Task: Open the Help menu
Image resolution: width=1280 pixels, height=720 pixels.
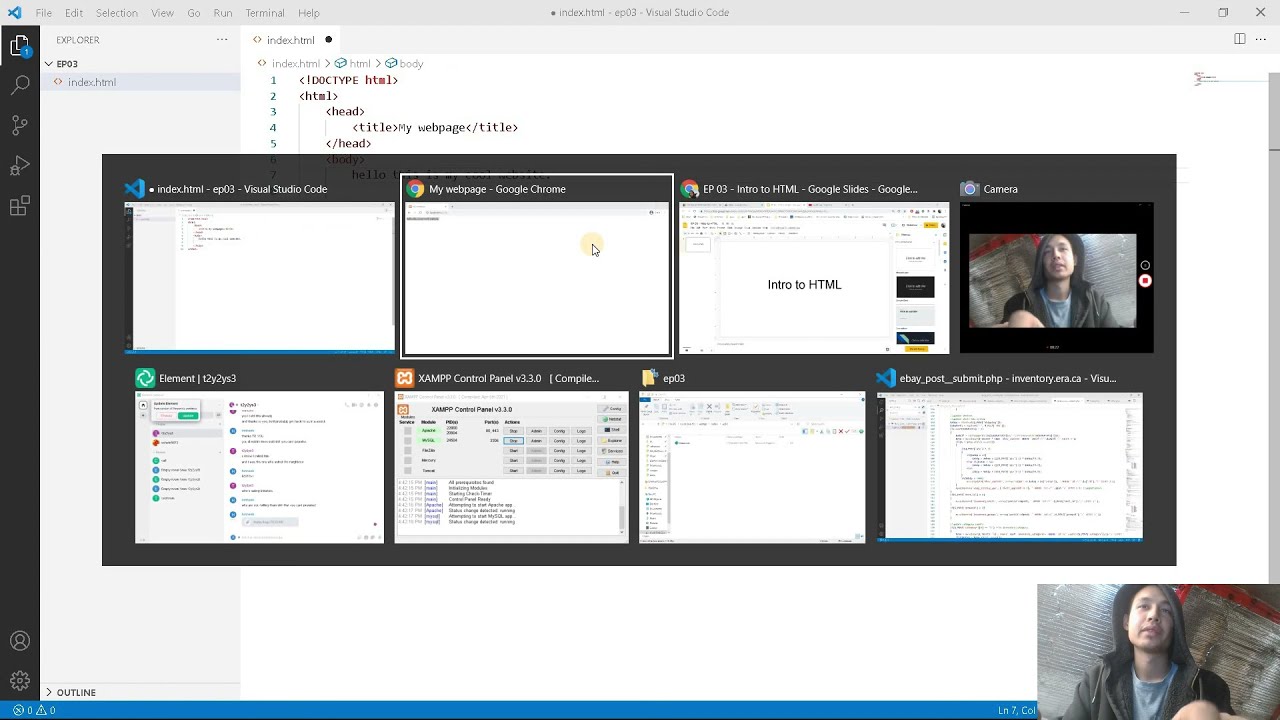Action: (309, 13)
